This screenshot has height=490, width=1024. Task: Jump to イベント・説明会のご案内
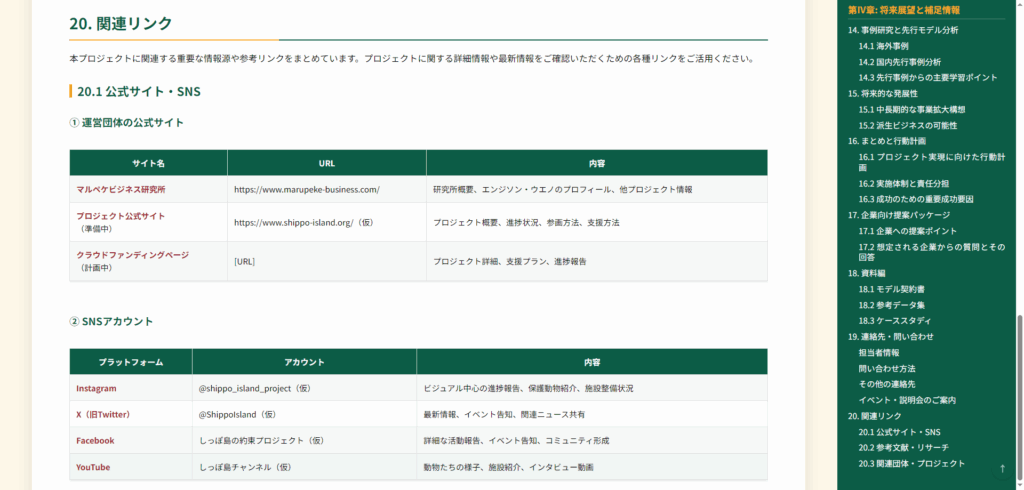click(907, 400)
